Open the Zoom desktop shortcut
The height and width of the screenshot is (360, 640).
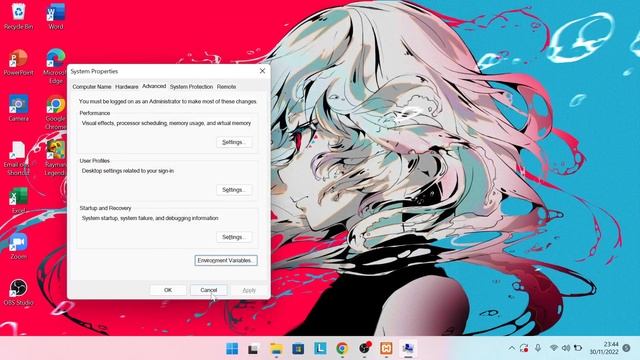18,247
